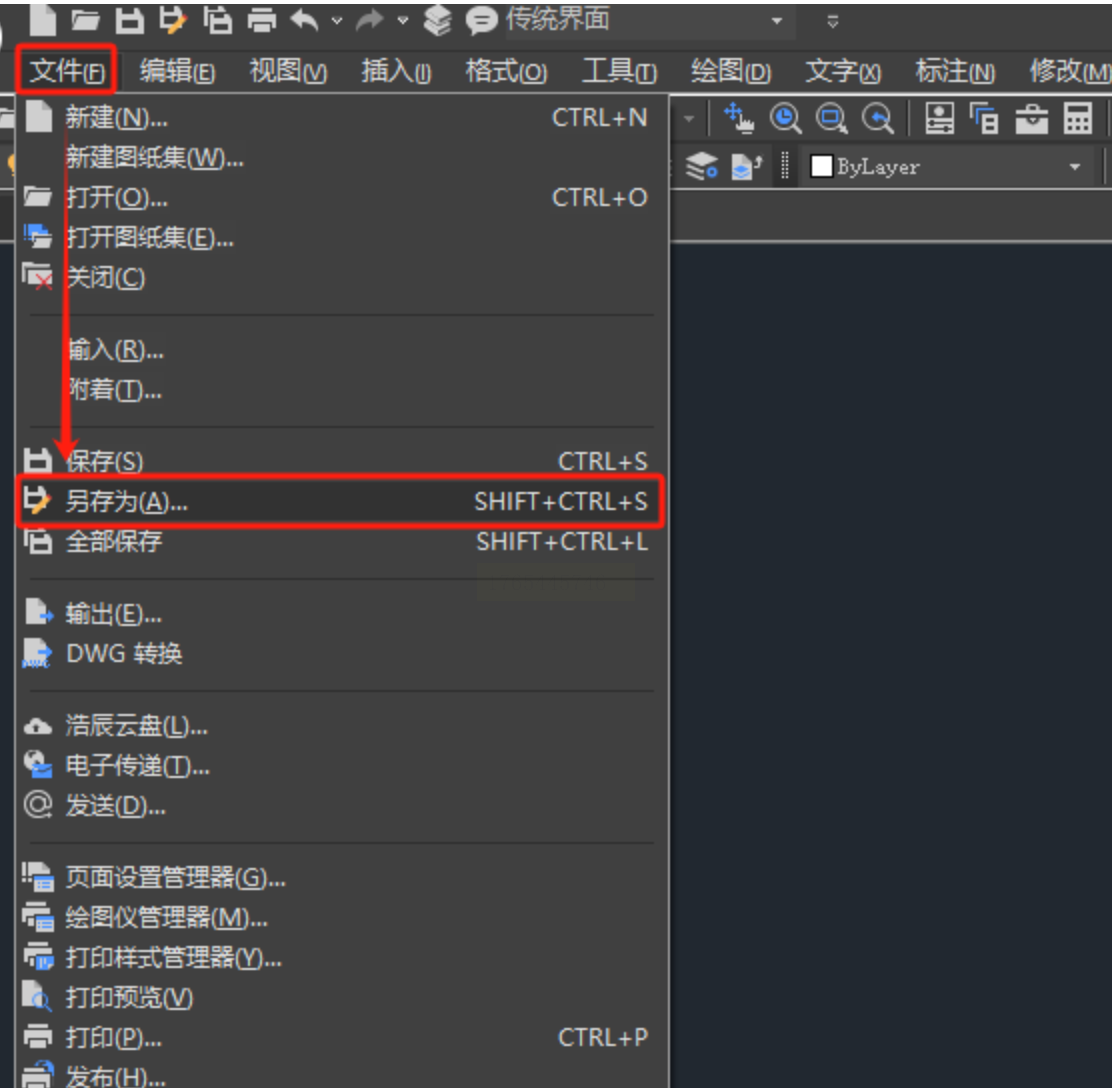The width and height of the screenshot is (1112, 1088).
Task: Open the 修改(M) menu
Action: (x=1069, y=71)
